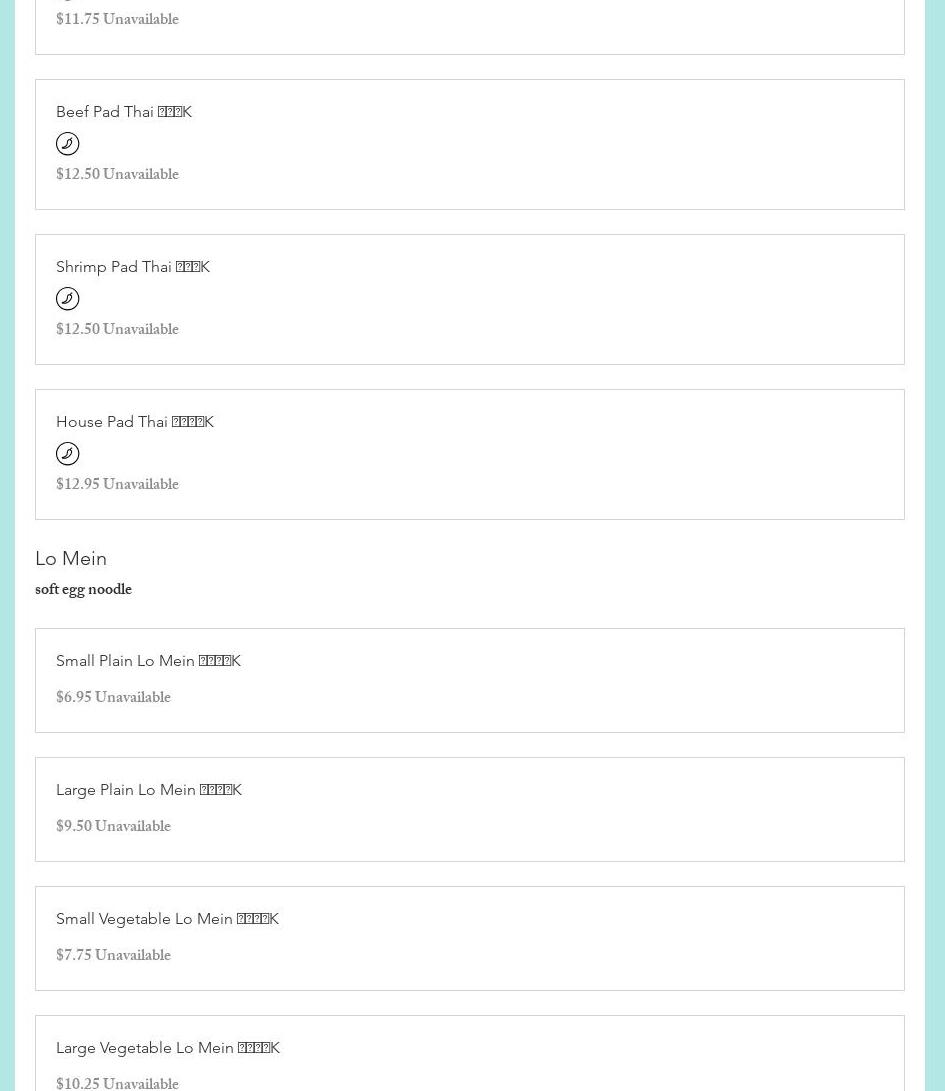Select Small Vegetable Lo Mein item

(470, 939)
